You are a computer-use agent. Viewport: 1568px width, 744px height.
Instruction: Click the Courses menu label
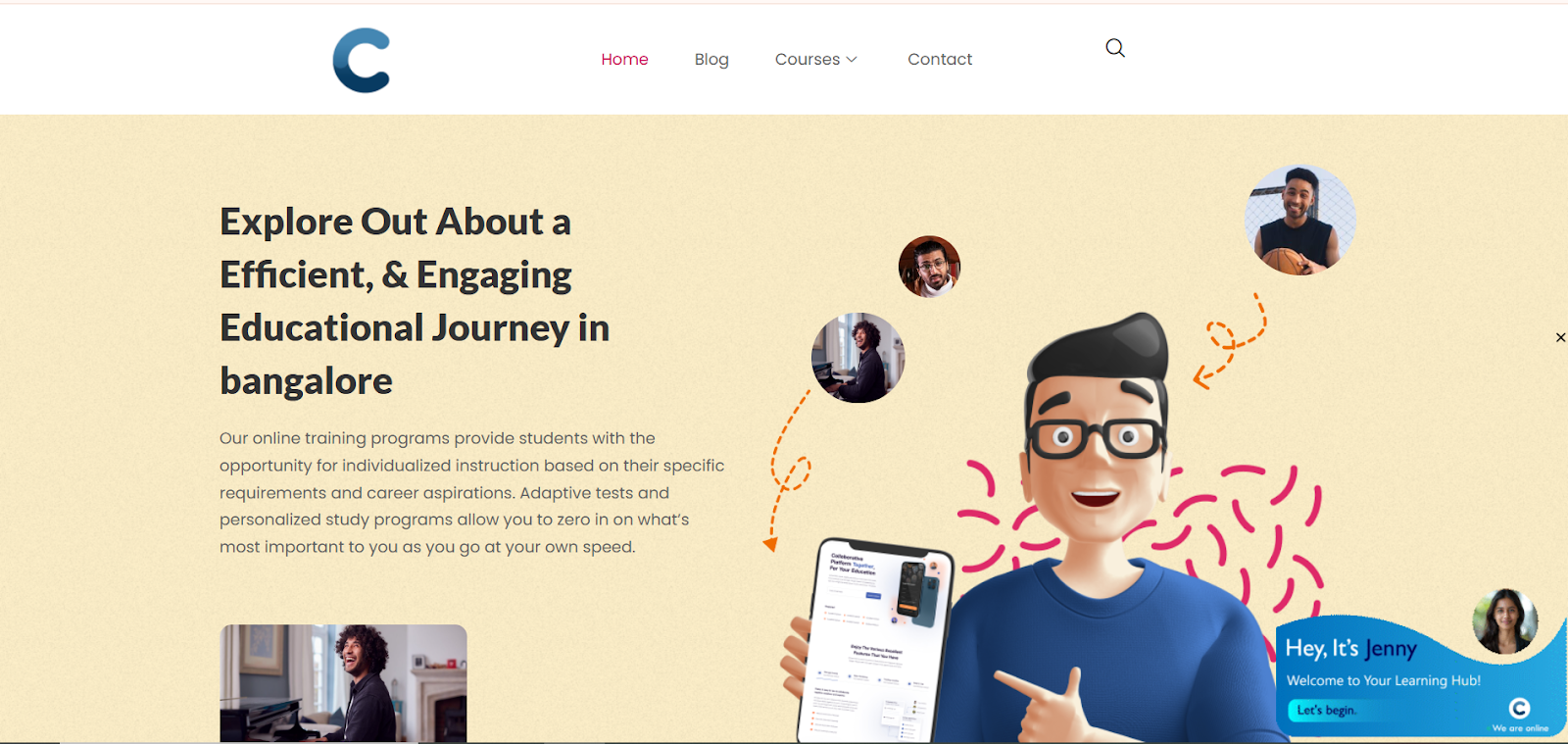click(x=808, y=60)
